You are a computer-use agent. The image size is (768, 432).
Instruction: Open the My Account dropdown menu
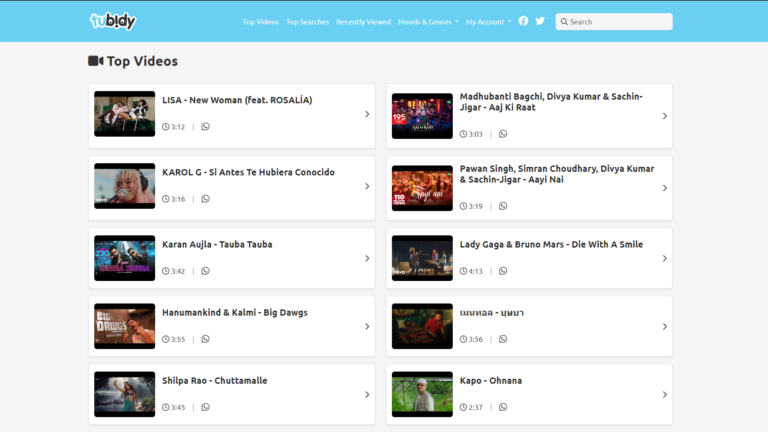(488, 22)
